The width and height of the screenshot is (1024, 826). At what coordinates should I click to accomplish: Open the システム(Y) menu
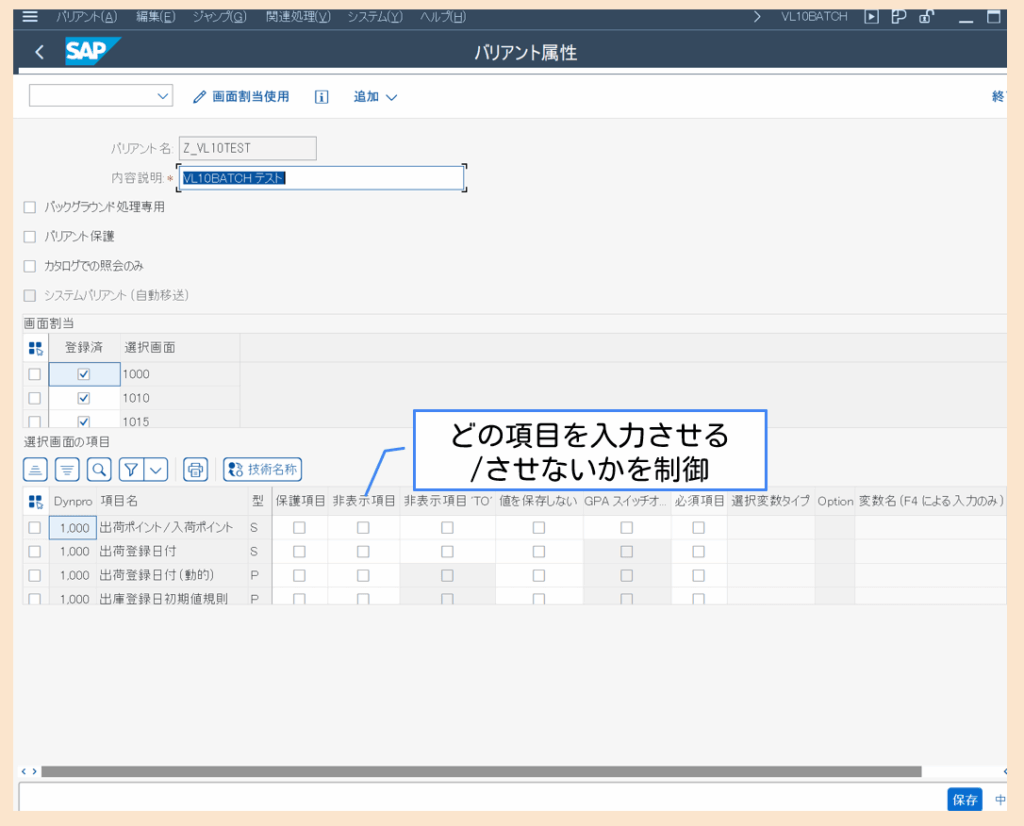(x=375, y=17)
